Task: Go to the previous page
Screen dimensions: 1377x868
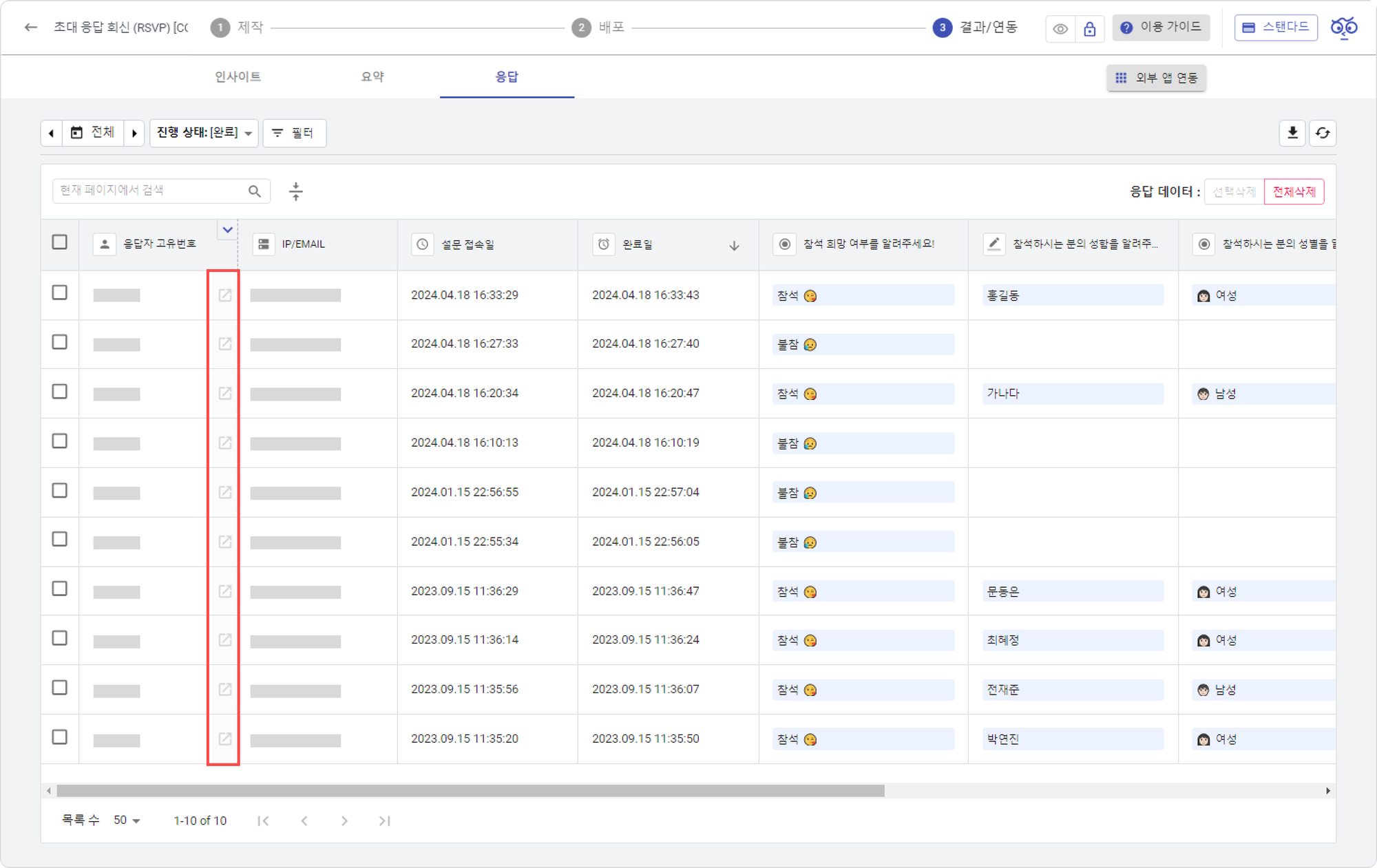Action: click(304, 821)
